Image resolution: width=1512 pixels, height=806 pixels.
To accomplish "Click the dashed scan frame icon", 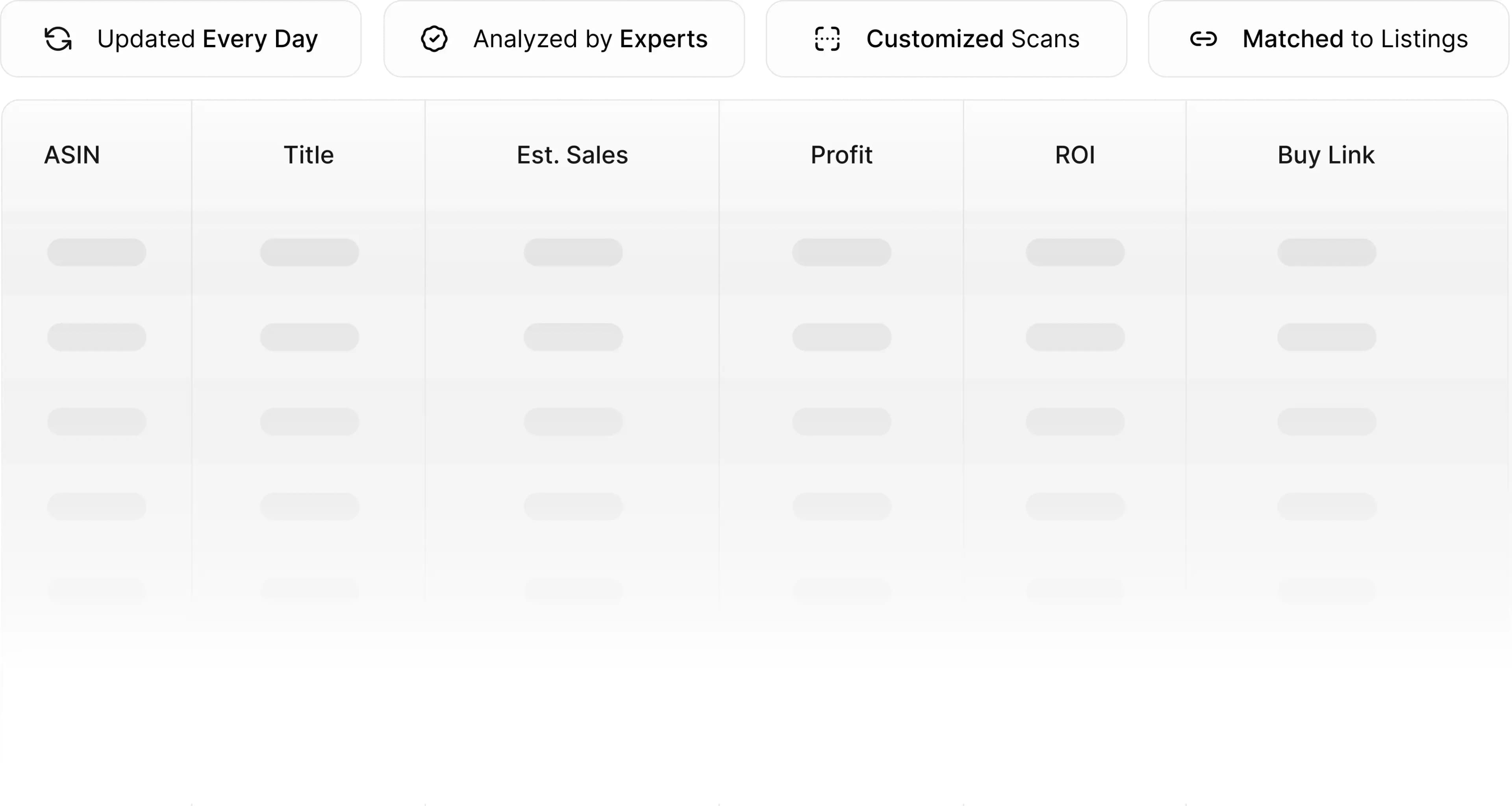I will click(828, 39).
